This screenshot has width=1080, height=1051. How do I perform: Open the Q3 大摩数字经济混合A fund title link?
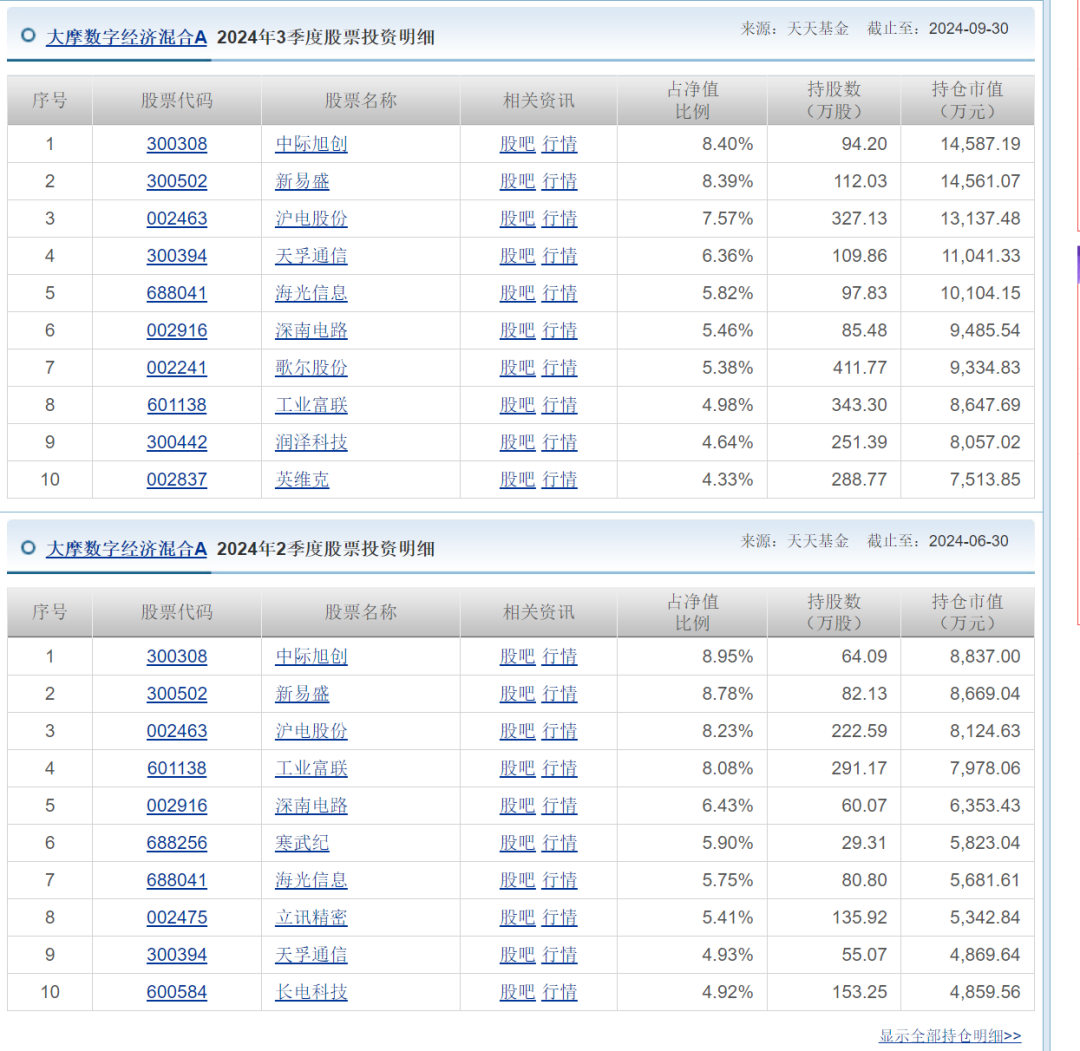(x=126, y=37)
